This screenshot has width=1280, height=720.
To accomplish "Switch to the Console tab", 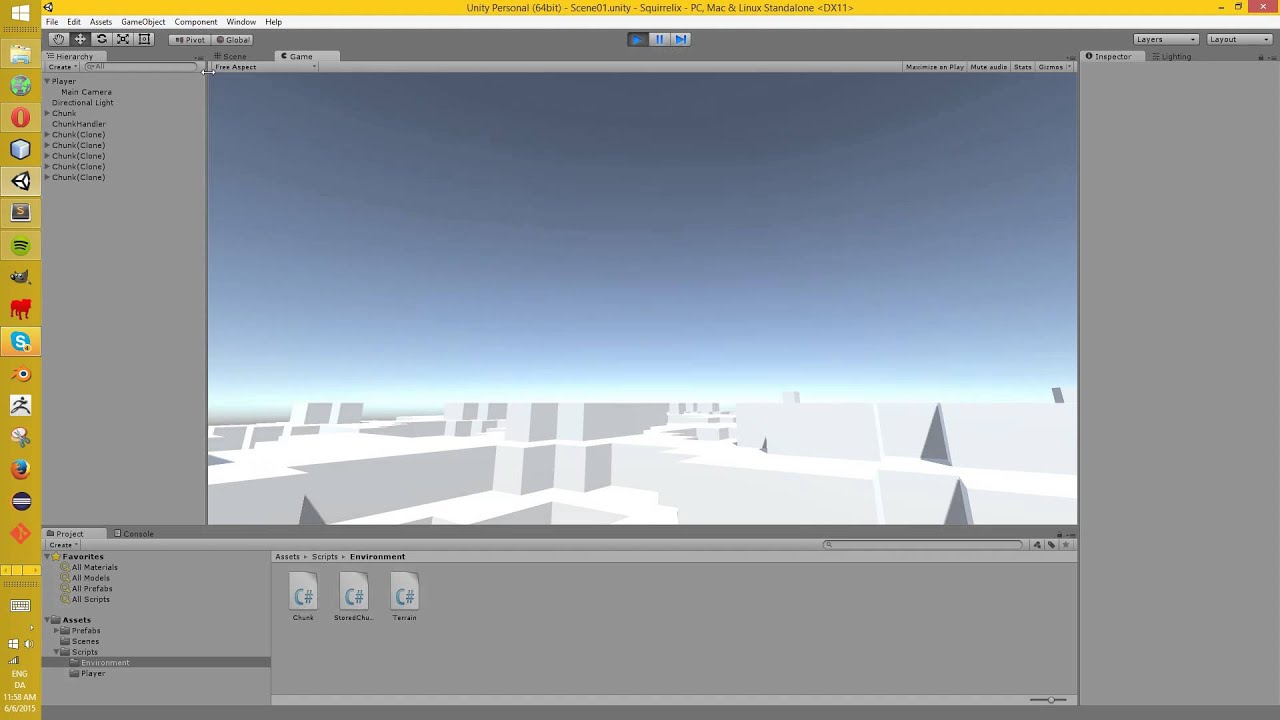I will pos(134,534).
